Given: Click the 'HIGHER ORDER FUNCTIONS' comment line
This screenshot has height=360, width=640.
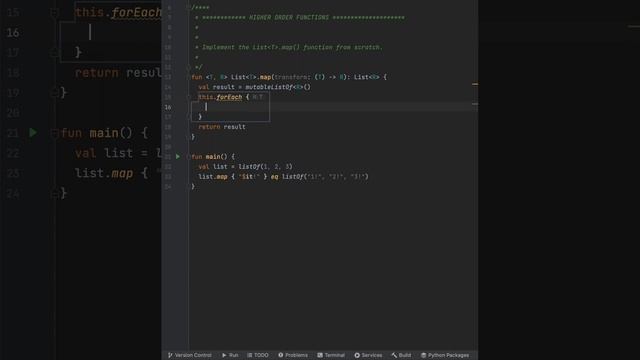Looking at the screenshot, I should click(300, 18).
